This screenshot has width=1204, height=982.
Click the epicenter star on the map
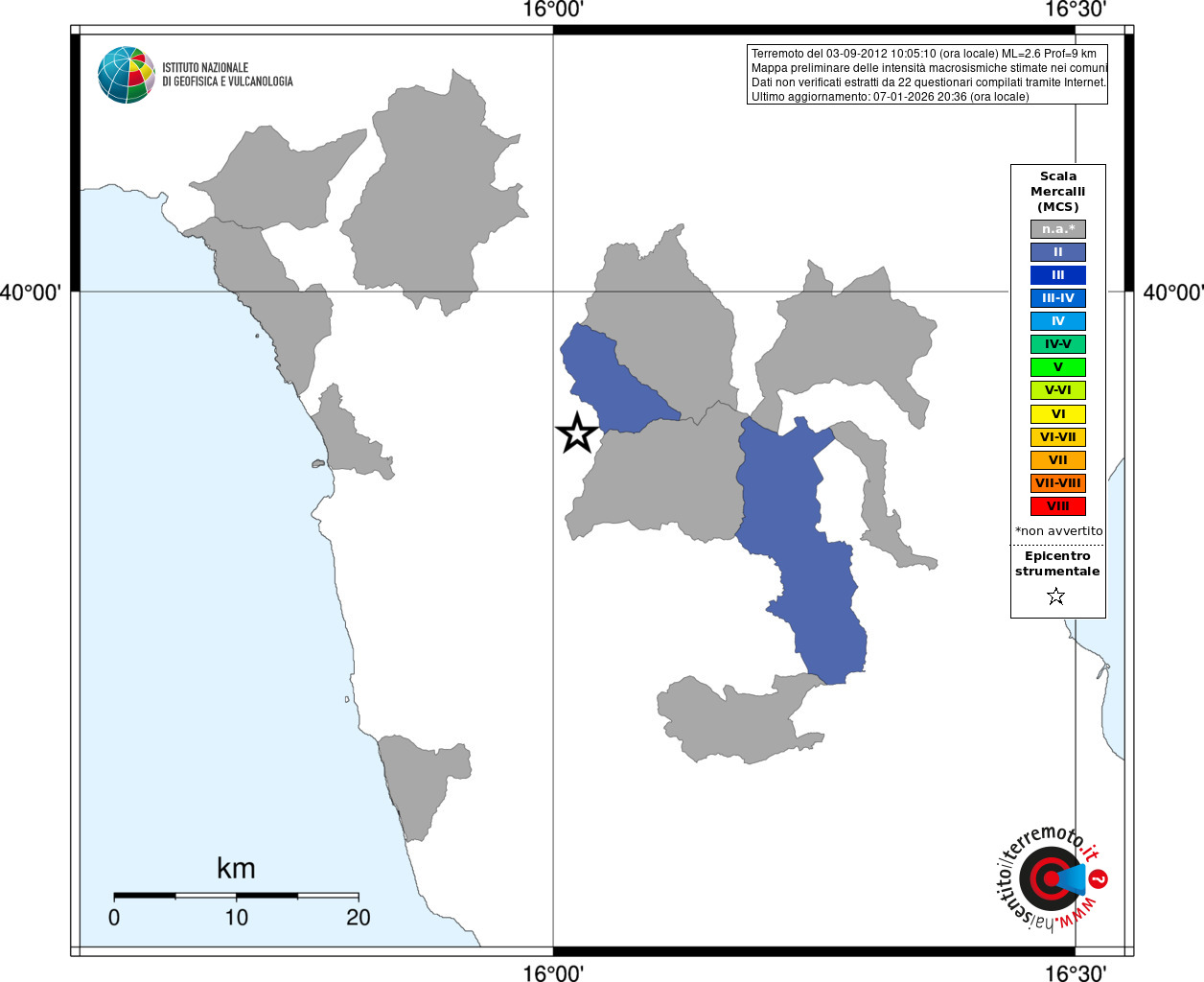577,433
